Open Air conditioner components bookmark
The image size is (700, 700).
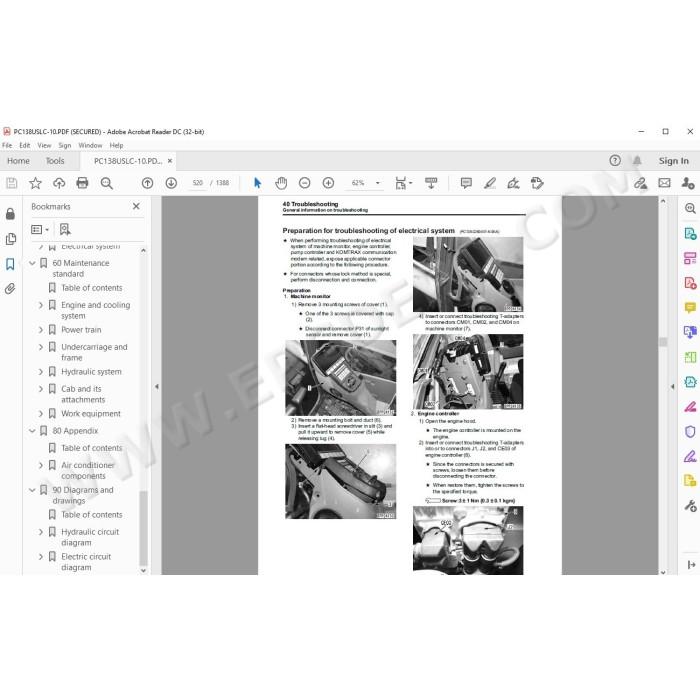[x=88, y=471]
